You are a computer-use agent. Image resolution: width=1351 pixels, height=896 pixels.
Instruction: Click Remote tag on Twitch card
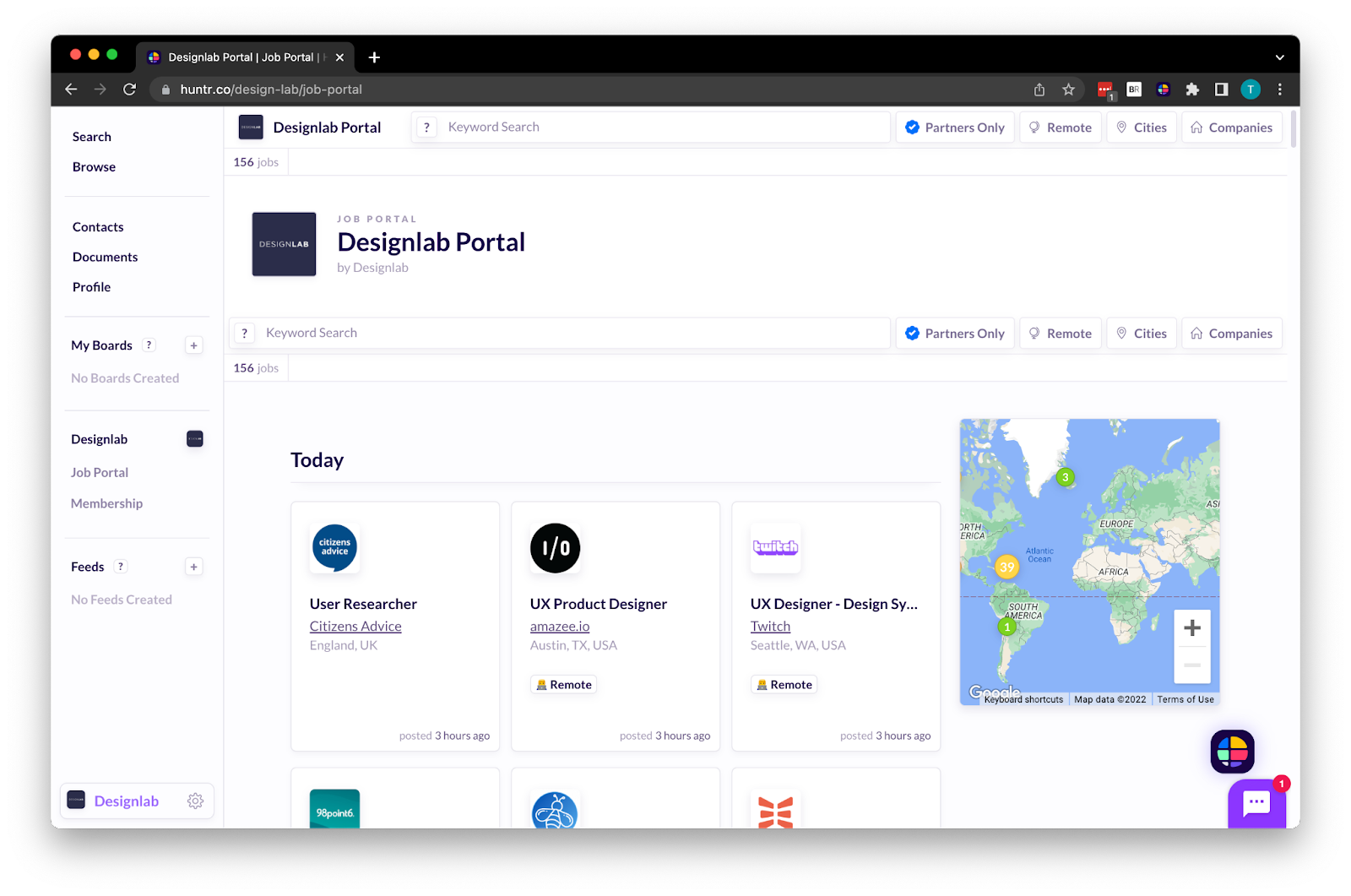click(x=784, y=685)
